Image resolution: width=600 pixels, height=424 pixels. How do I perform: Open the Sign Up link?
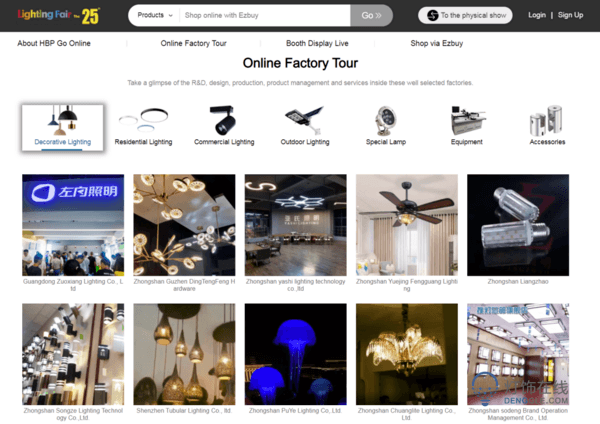tap(570, 15)
